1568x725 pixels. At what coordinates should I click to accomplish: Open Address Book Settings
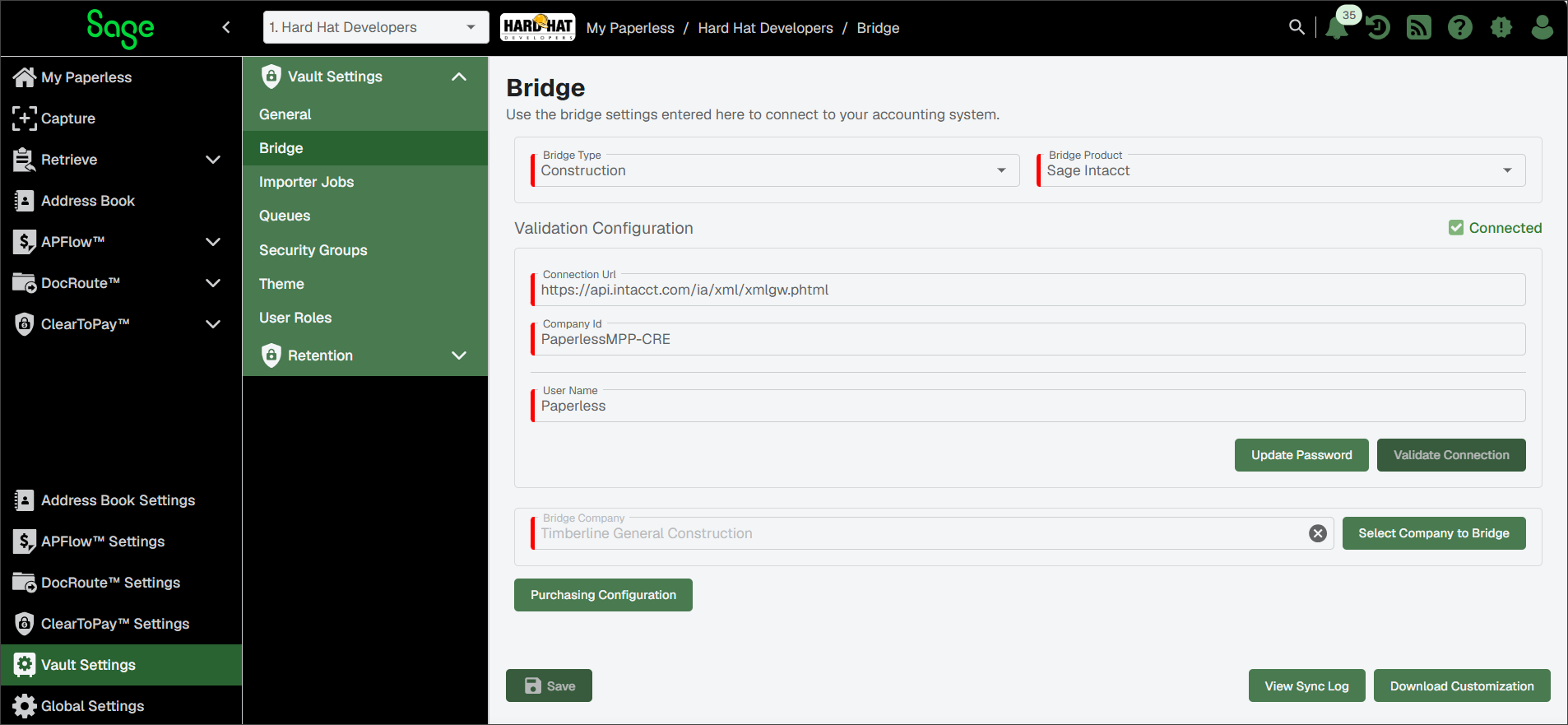121,500
